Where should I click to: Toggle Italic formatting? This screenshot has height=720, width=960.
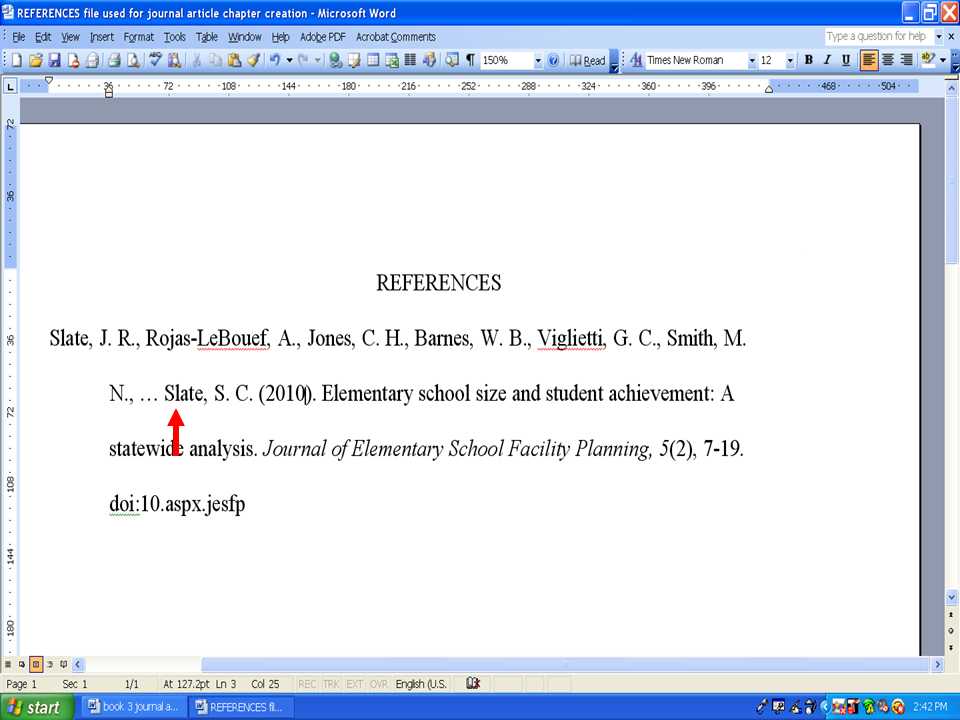pyautogui.click(x=827, y=60)
